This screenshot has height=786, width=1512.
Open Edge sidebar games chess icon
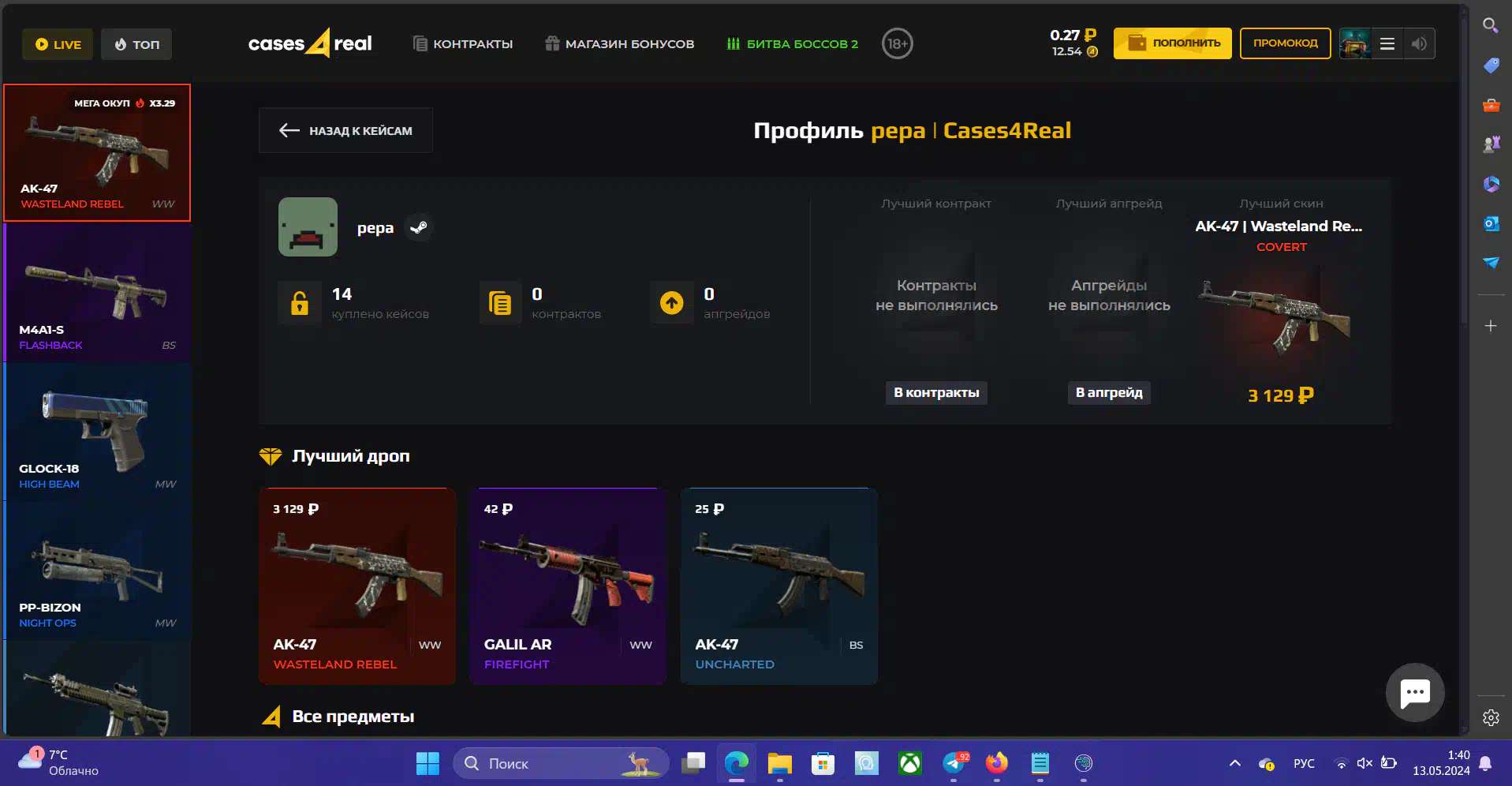tap(1491, 144)
